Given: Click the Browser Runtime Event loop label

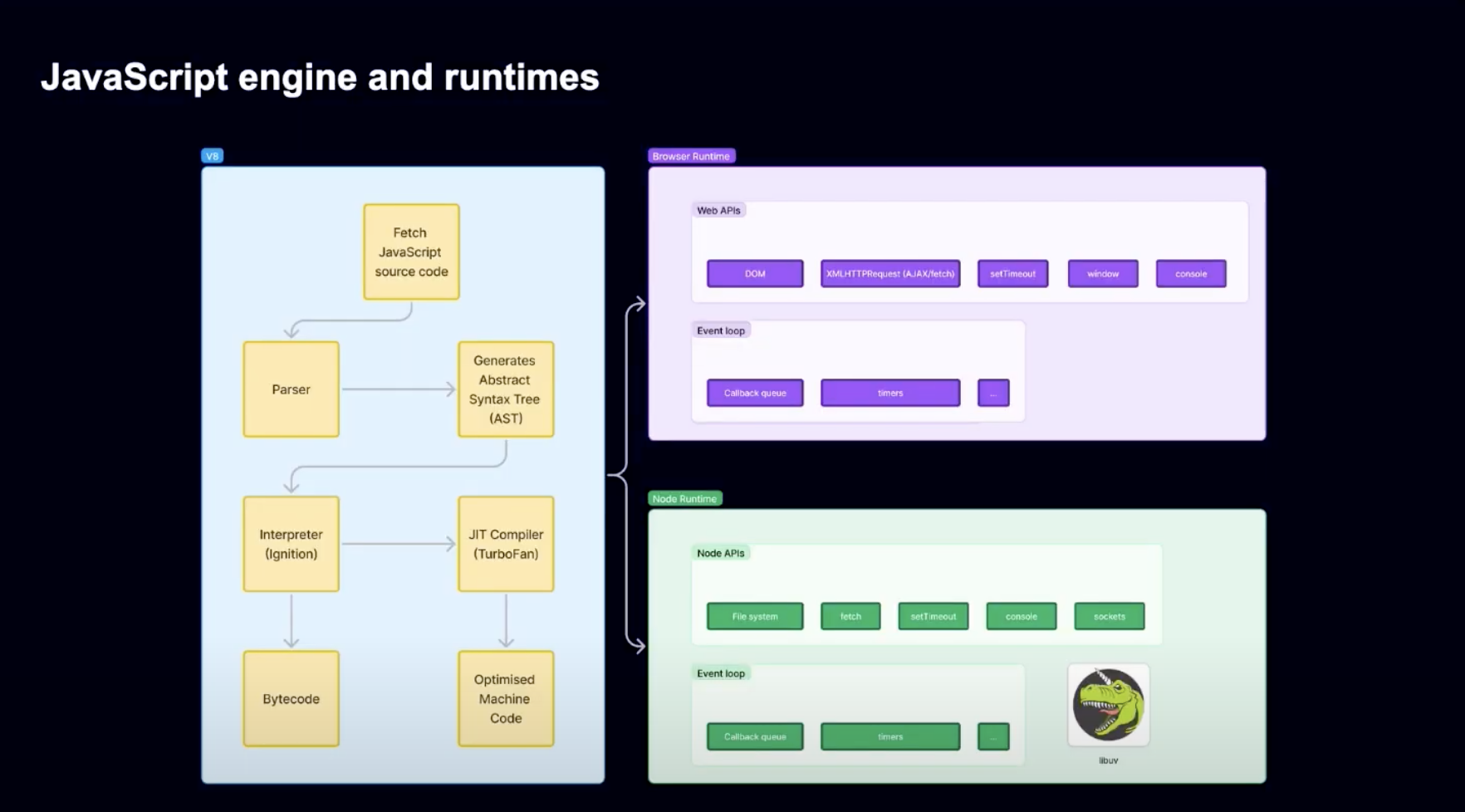Looking at the screenshot, I should [x=721, y=330].
